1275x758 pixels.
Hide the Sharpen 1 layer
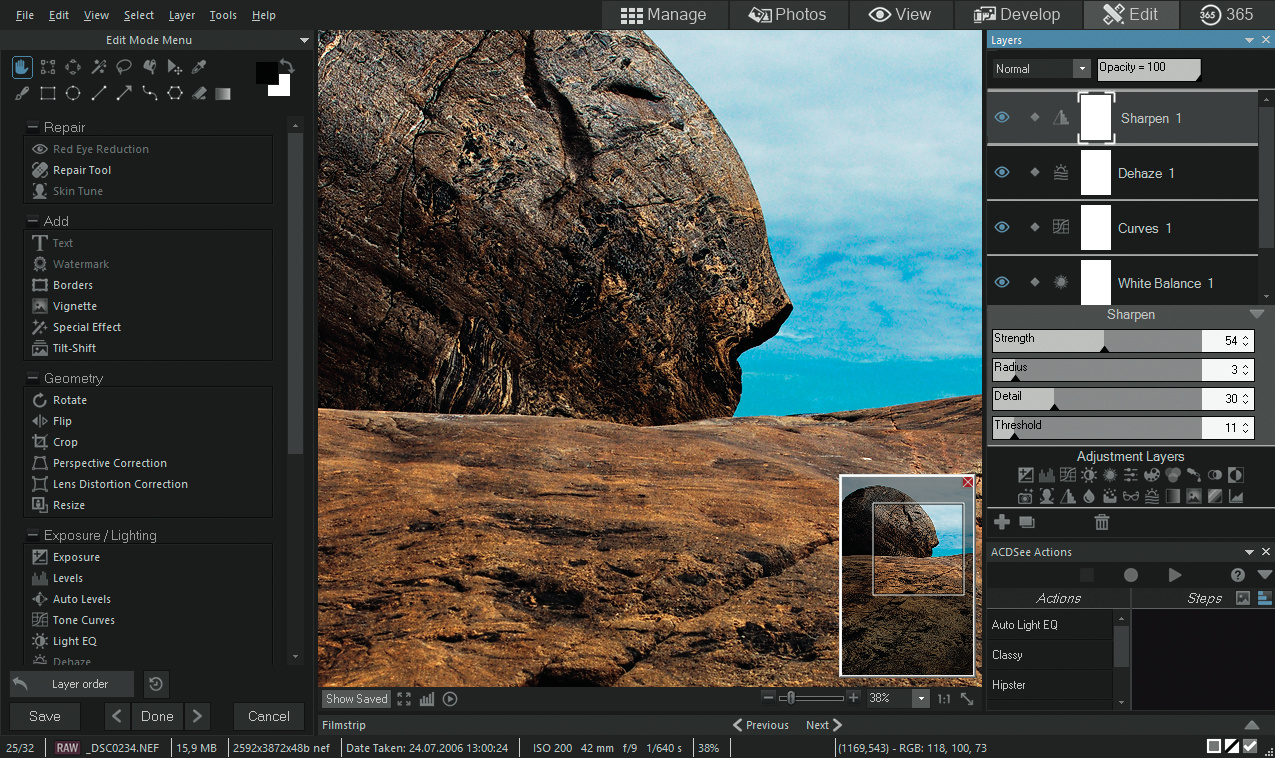click(x=1002, y=118)
